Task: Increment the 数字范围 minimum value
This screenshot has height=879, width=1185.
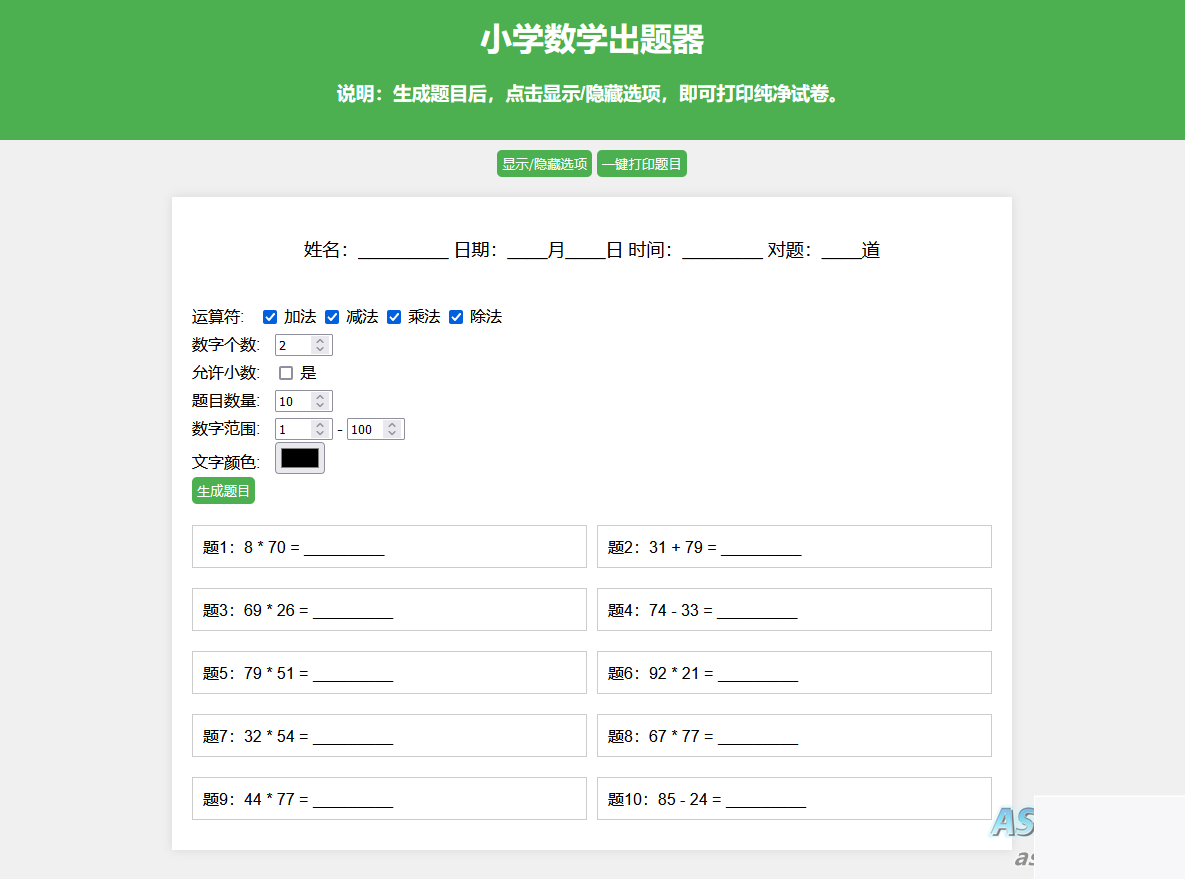Action: [x=320, y=425]
